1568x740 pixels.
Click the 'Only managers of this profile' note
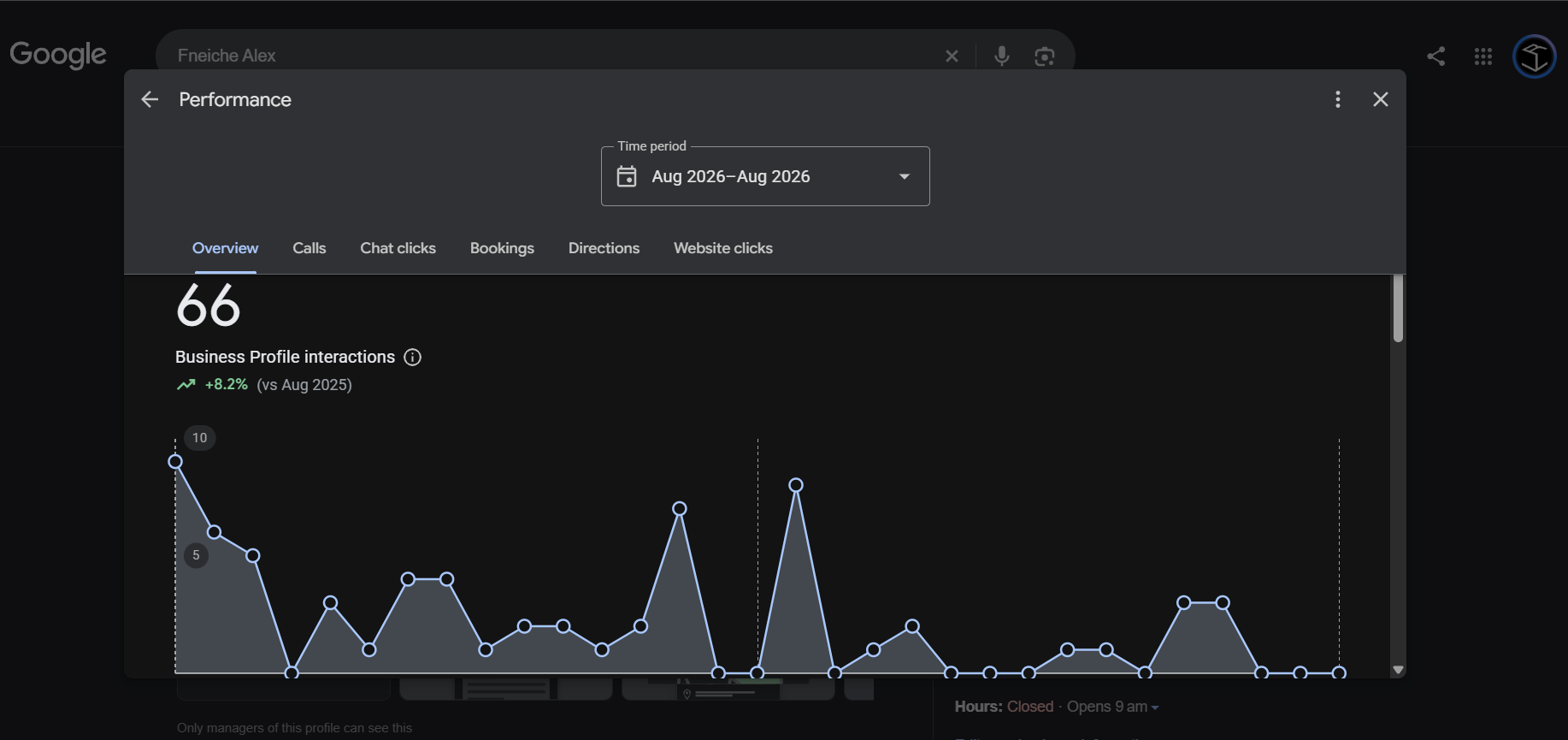[x=294, y=728]
